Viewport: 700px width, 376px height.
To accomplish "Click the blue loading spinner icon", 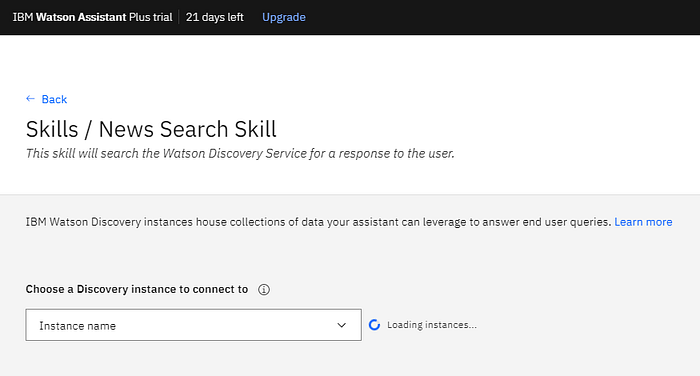I will click(374, 325).
